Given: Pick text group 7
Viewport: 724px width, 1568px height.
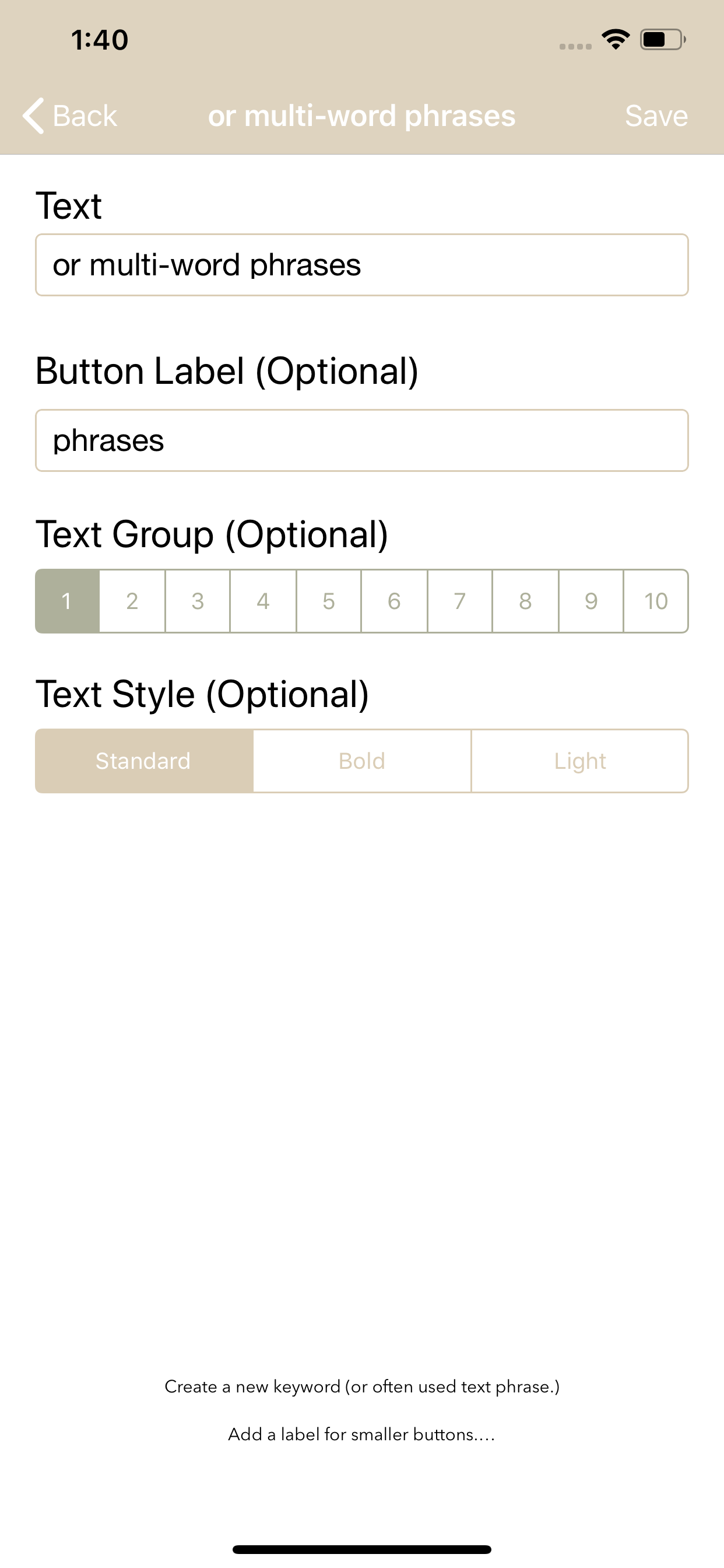Looking at the screenshot, I should [460, 601].
